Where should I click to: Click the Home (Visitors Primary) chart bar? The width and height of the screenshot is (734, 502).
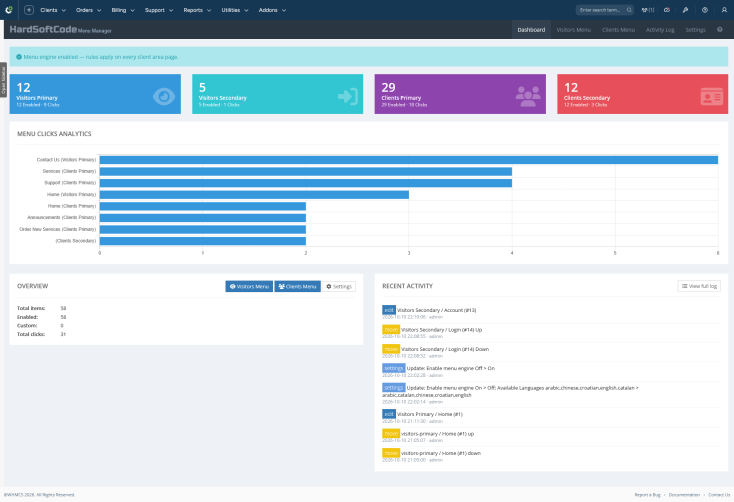(x=254, y=194)
